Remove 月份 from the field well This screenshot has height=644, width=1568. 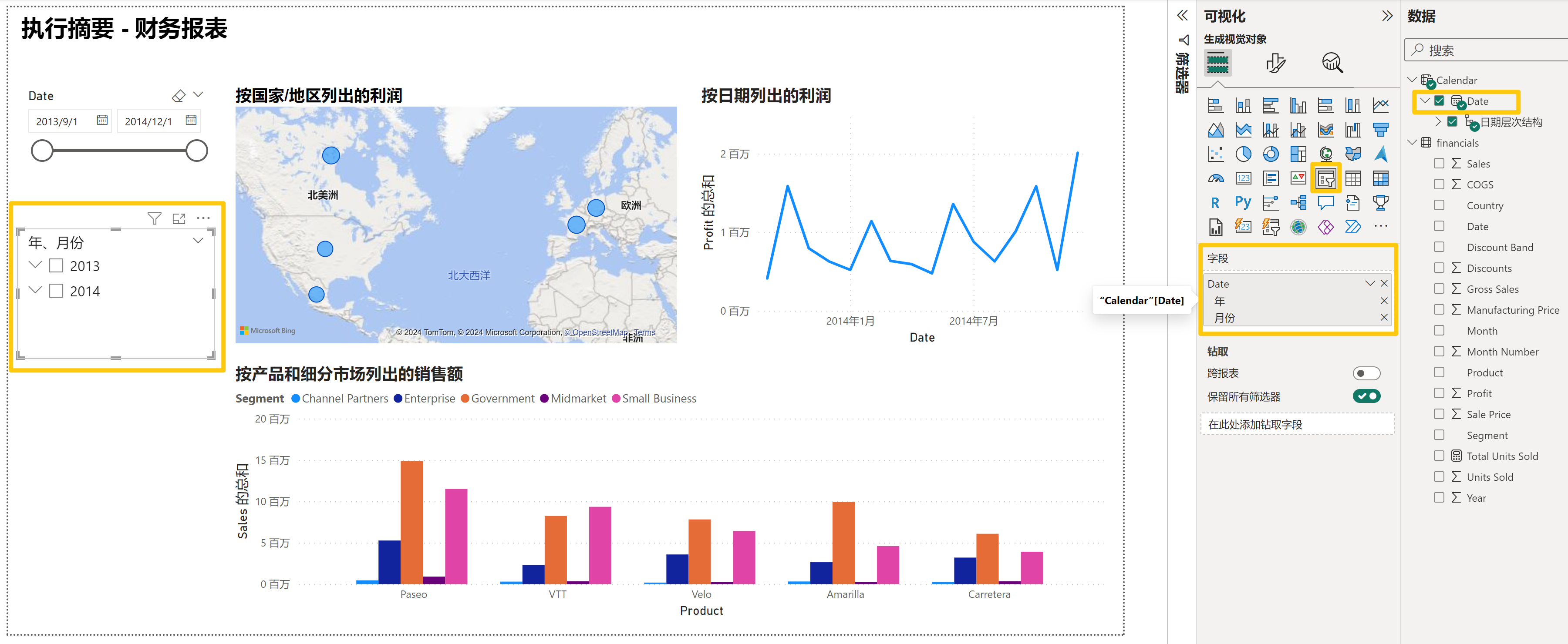click(x=1383, y=318)
